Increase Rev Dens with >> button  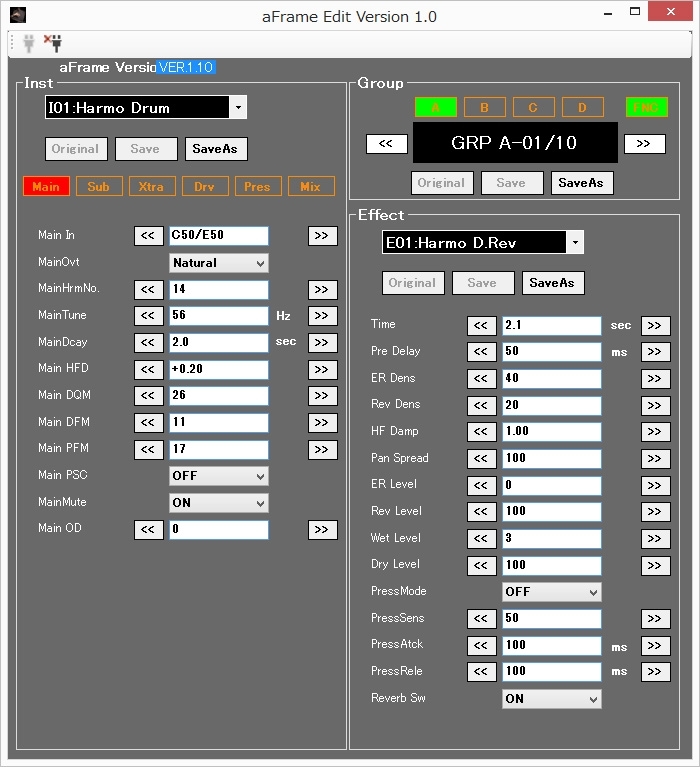(655, 406)
